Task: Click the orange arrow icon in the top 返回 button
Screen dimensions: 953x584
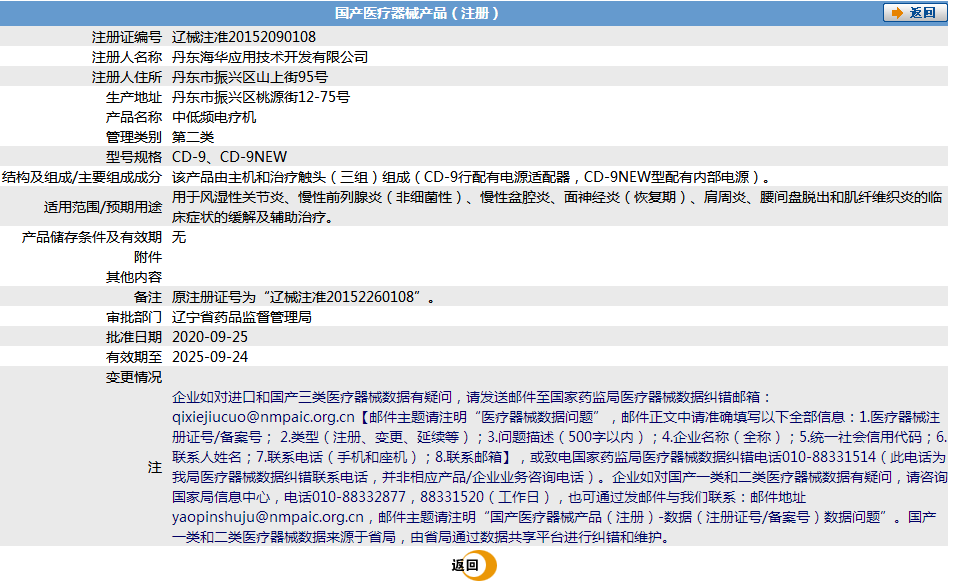Action: (897, 13)
